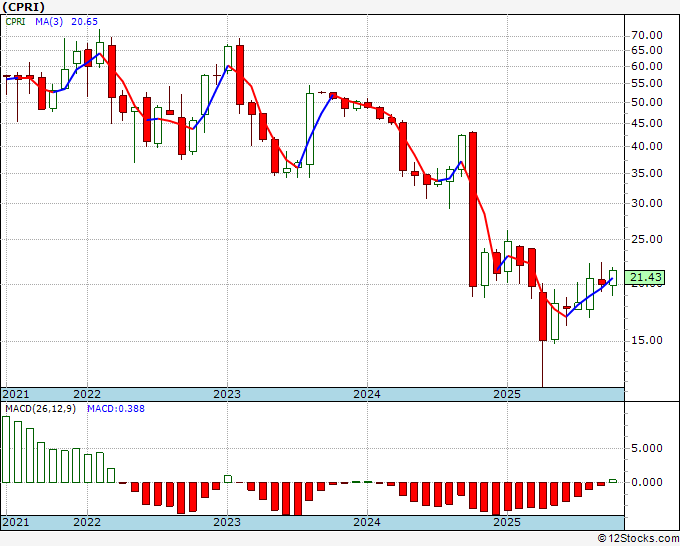Click the 5.000 MACD axis label

[x=647, y=448]
